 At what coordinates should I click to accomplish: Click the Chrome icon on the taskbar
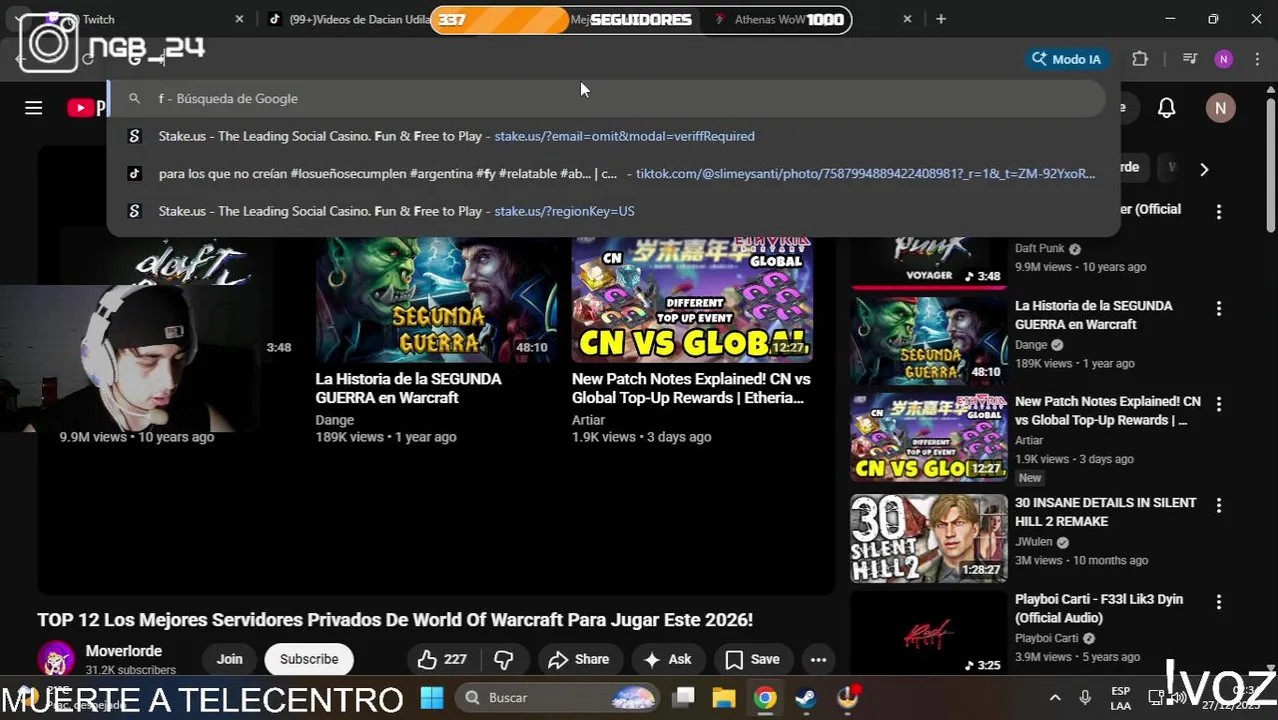tap(765, 697)
